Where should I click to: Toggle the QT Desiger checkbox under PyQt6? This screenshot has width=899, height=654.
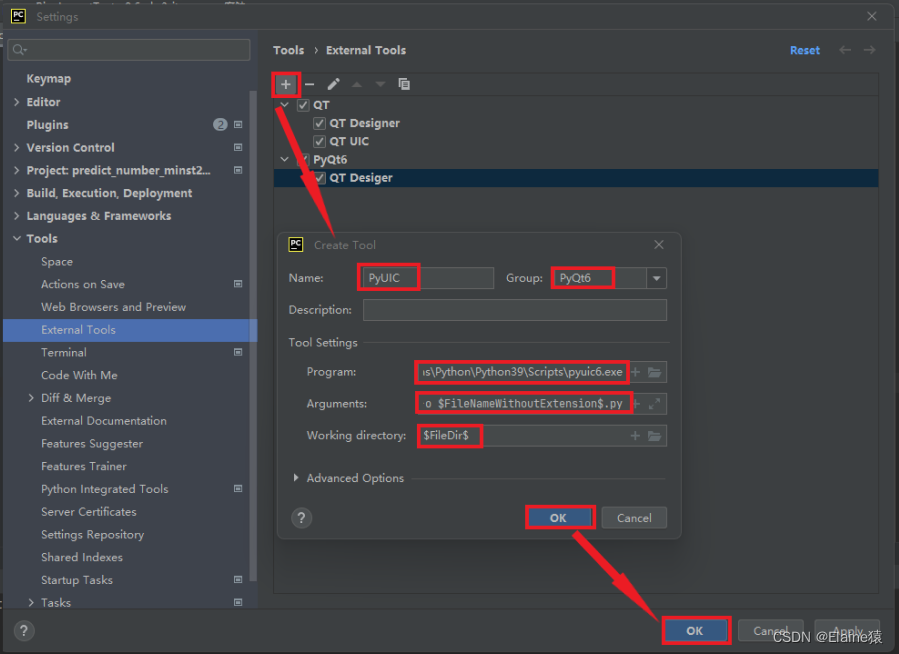319,178
